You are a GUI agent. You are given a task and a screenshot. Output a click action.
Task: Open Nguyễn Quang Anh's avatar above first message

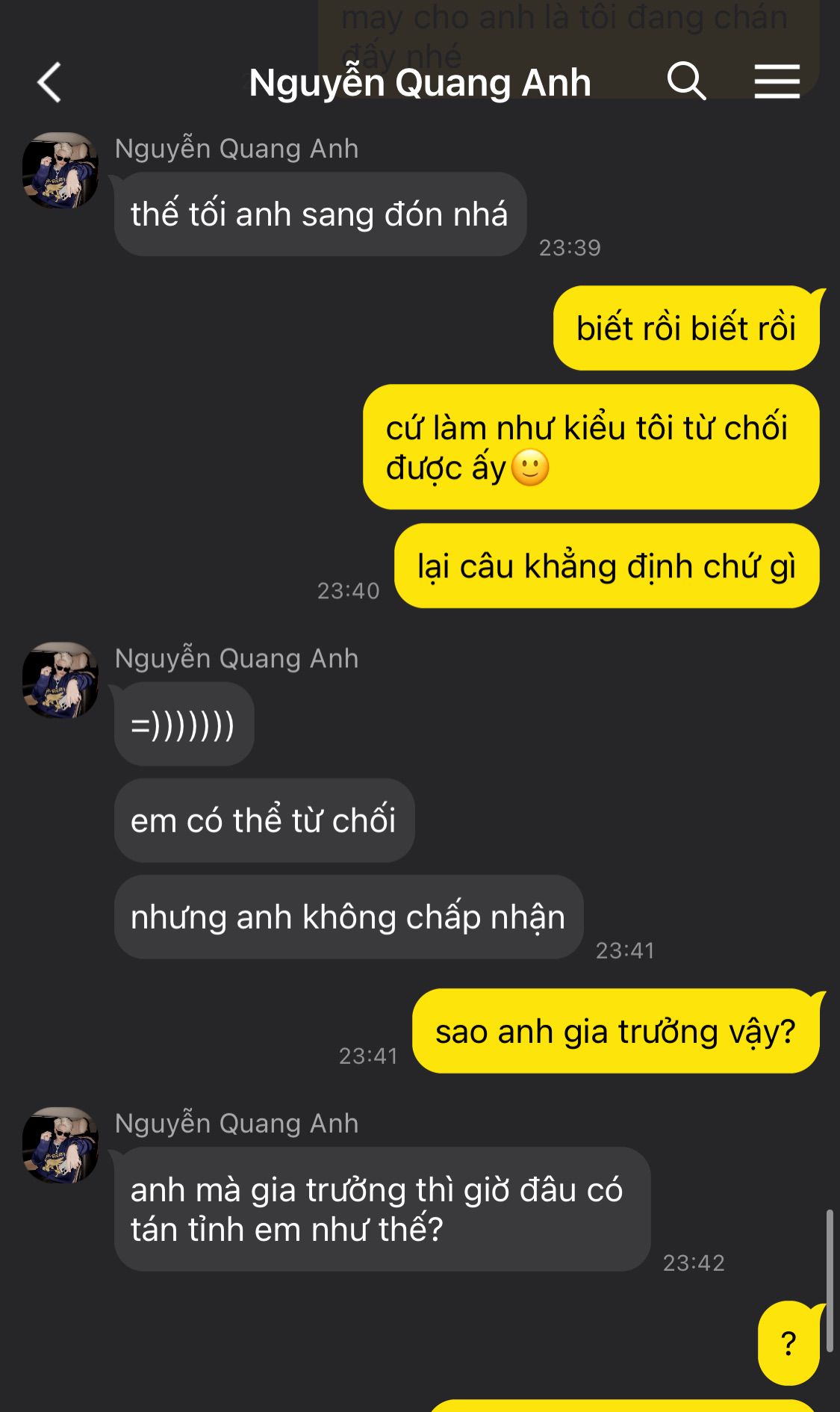click(x=60, y=170)
